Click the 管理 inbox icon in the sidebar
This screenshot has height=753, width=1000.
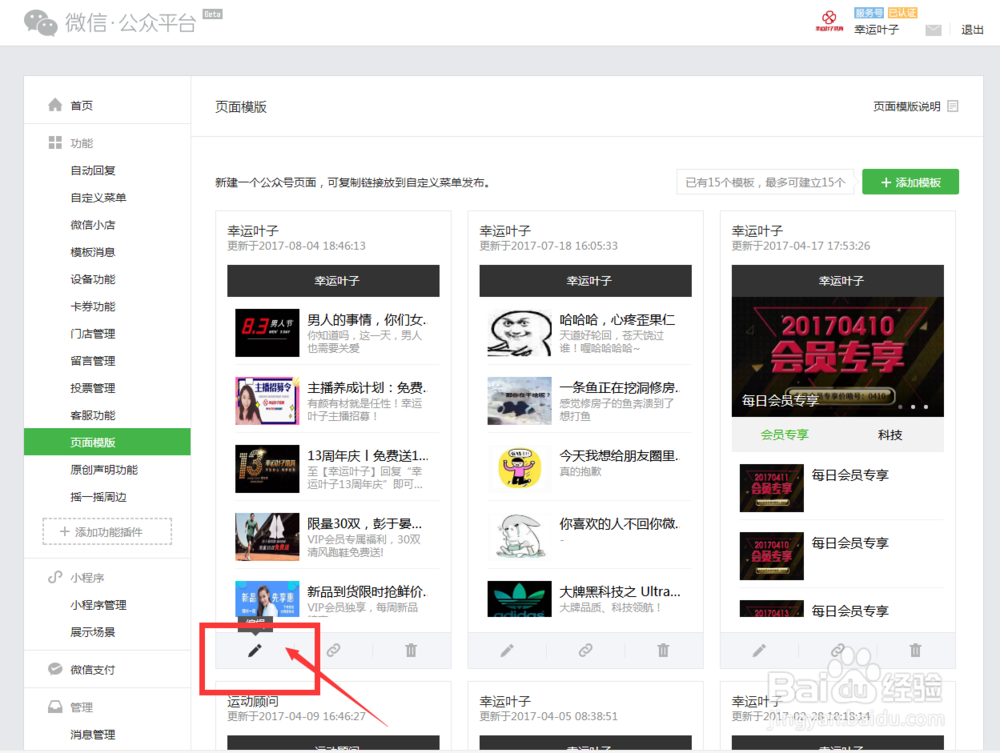point(55,706)
